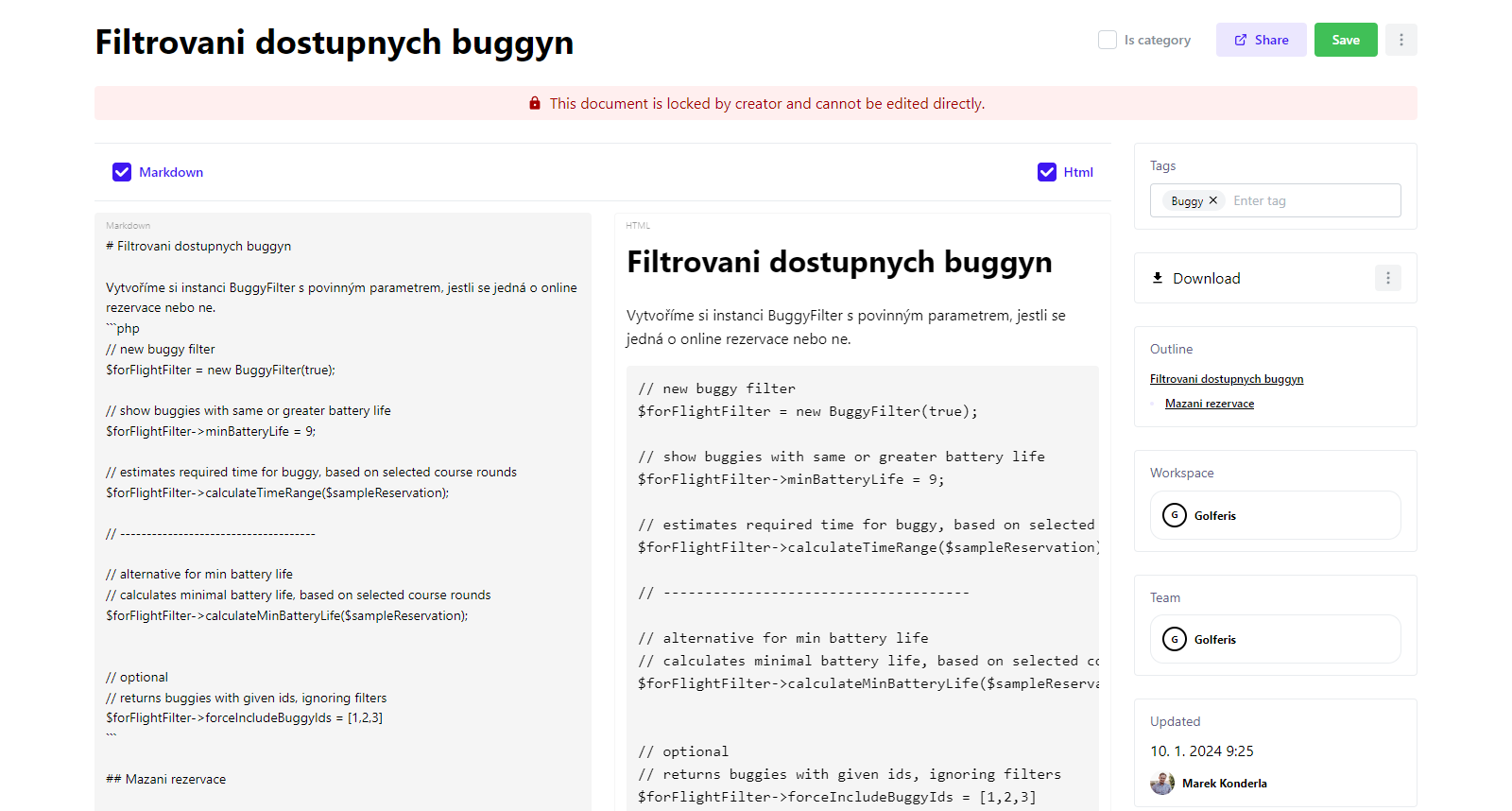Go to Mazani rezervace outline link

coord(1209,404)
